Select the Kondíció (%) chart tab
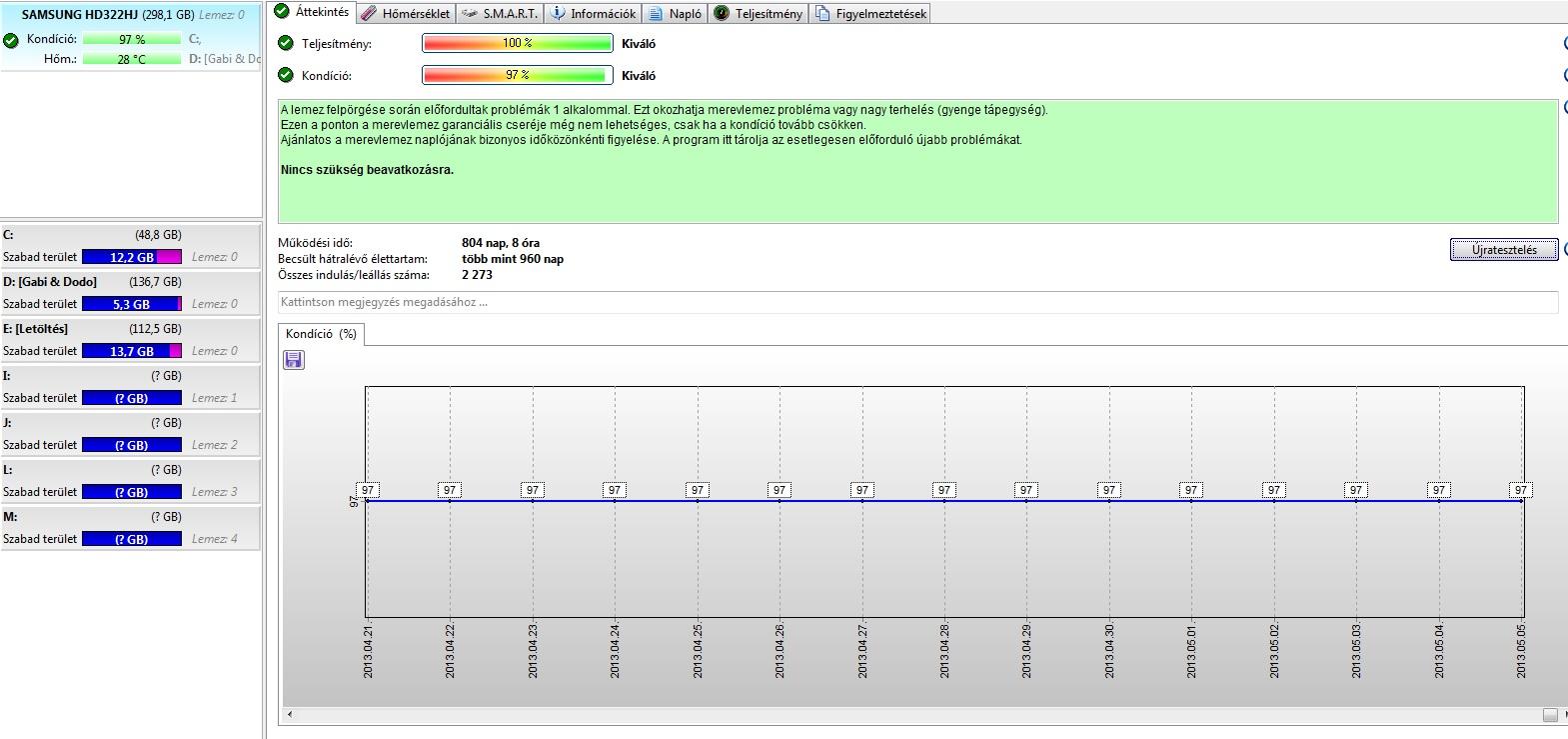The image size is (1568, 739). click(321, 334)
